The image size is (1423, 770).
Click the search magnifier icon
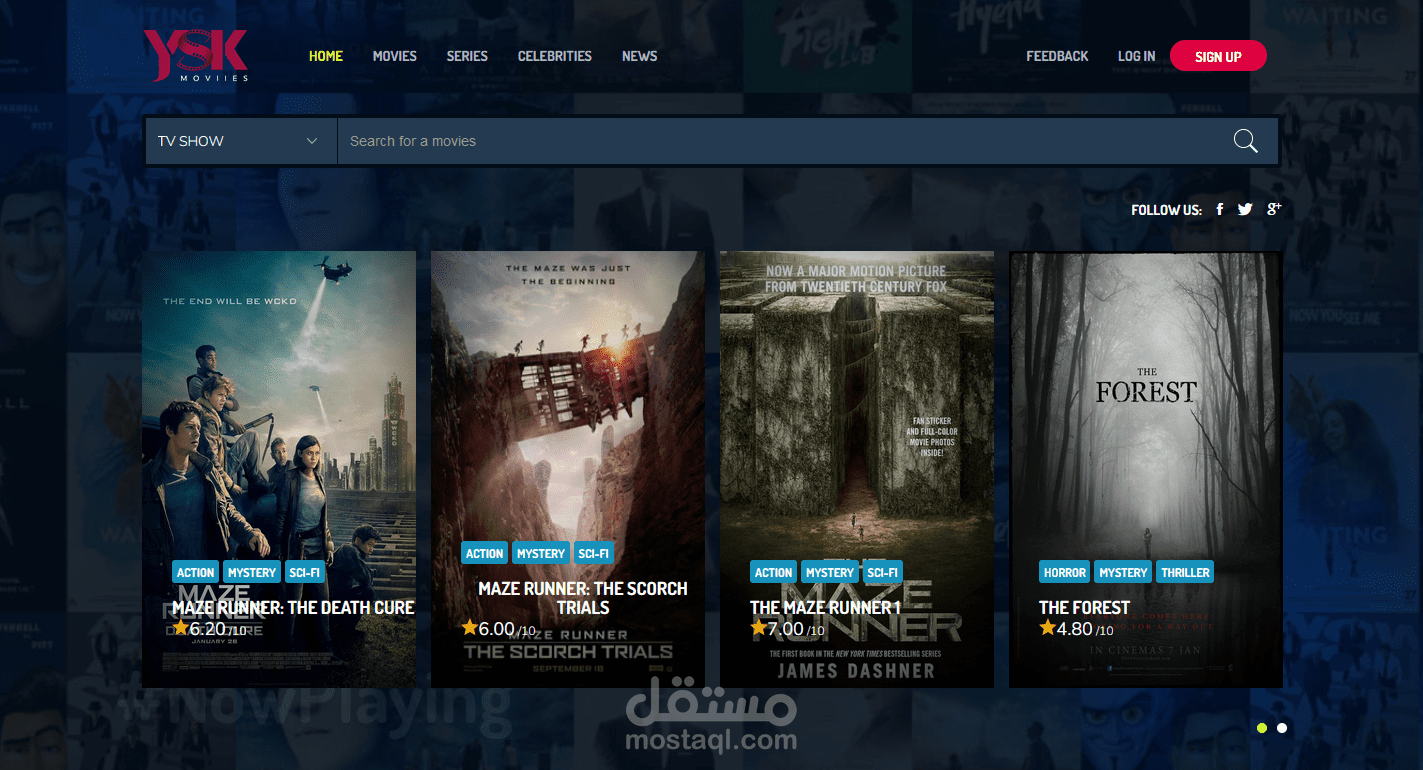[1245, 141]
